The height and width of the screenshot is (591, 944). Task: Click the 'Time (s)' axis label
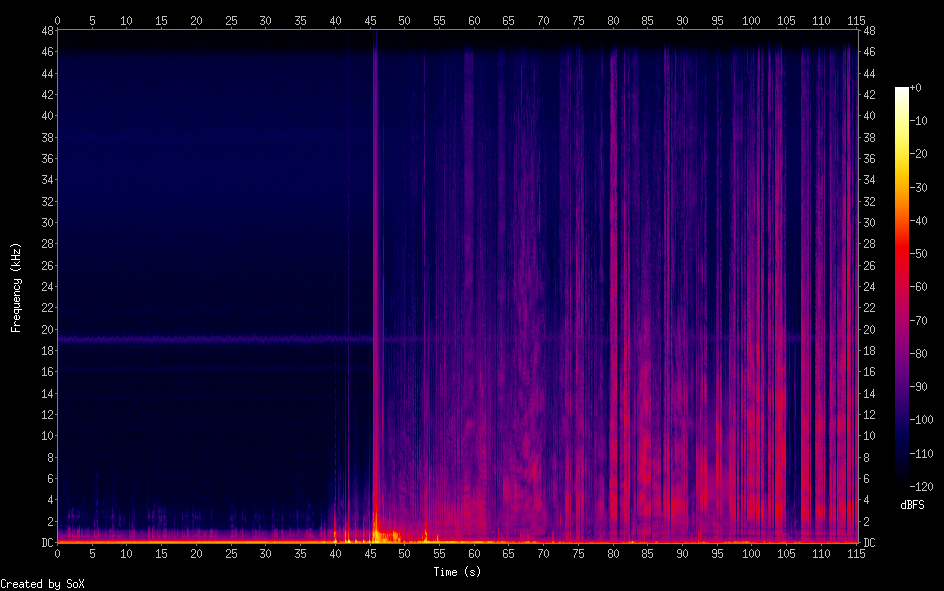[456, 572]
